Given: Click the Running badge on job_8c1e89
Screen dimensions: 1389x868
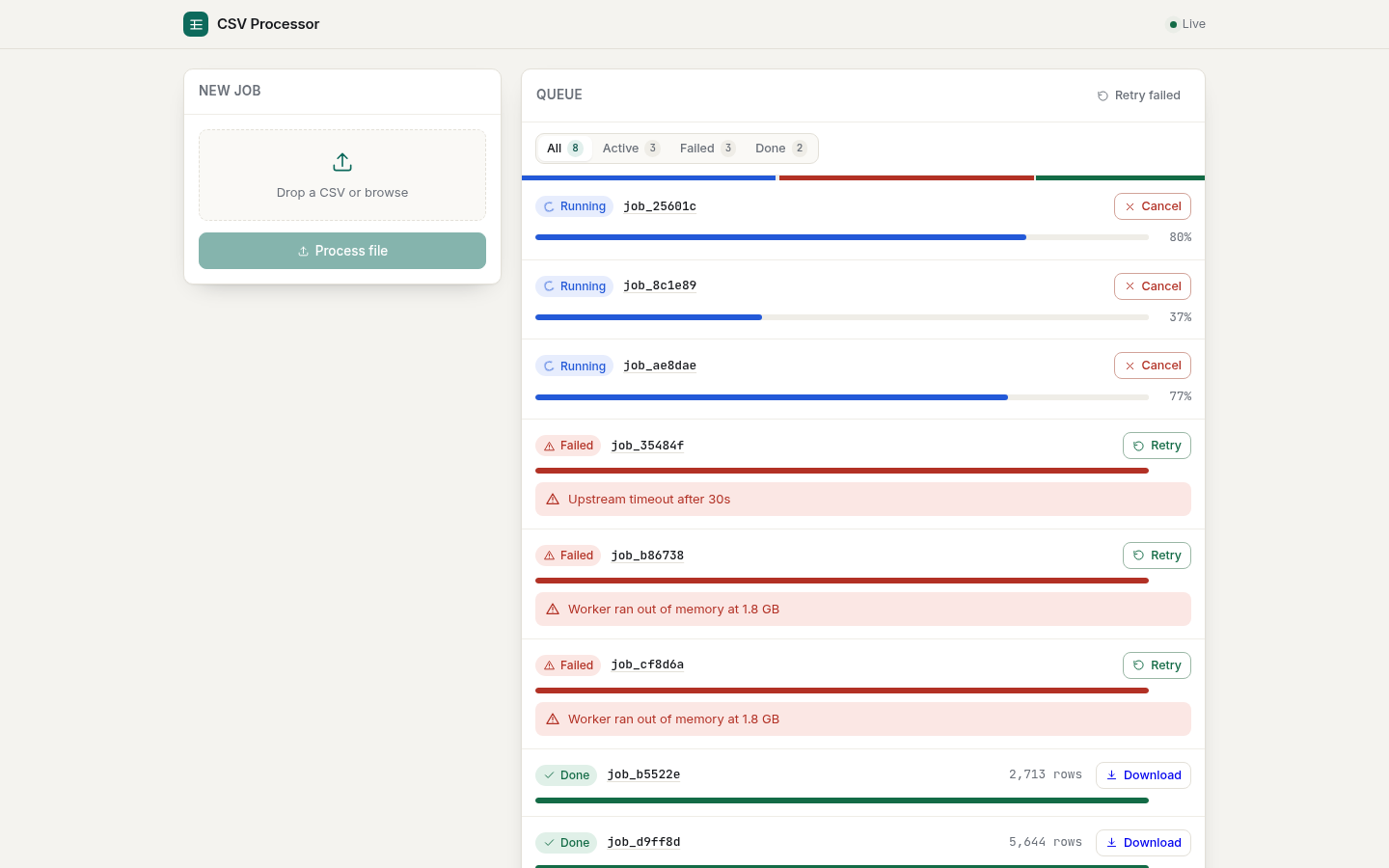Looking at the screenshot, I should (x=574, y=286).
